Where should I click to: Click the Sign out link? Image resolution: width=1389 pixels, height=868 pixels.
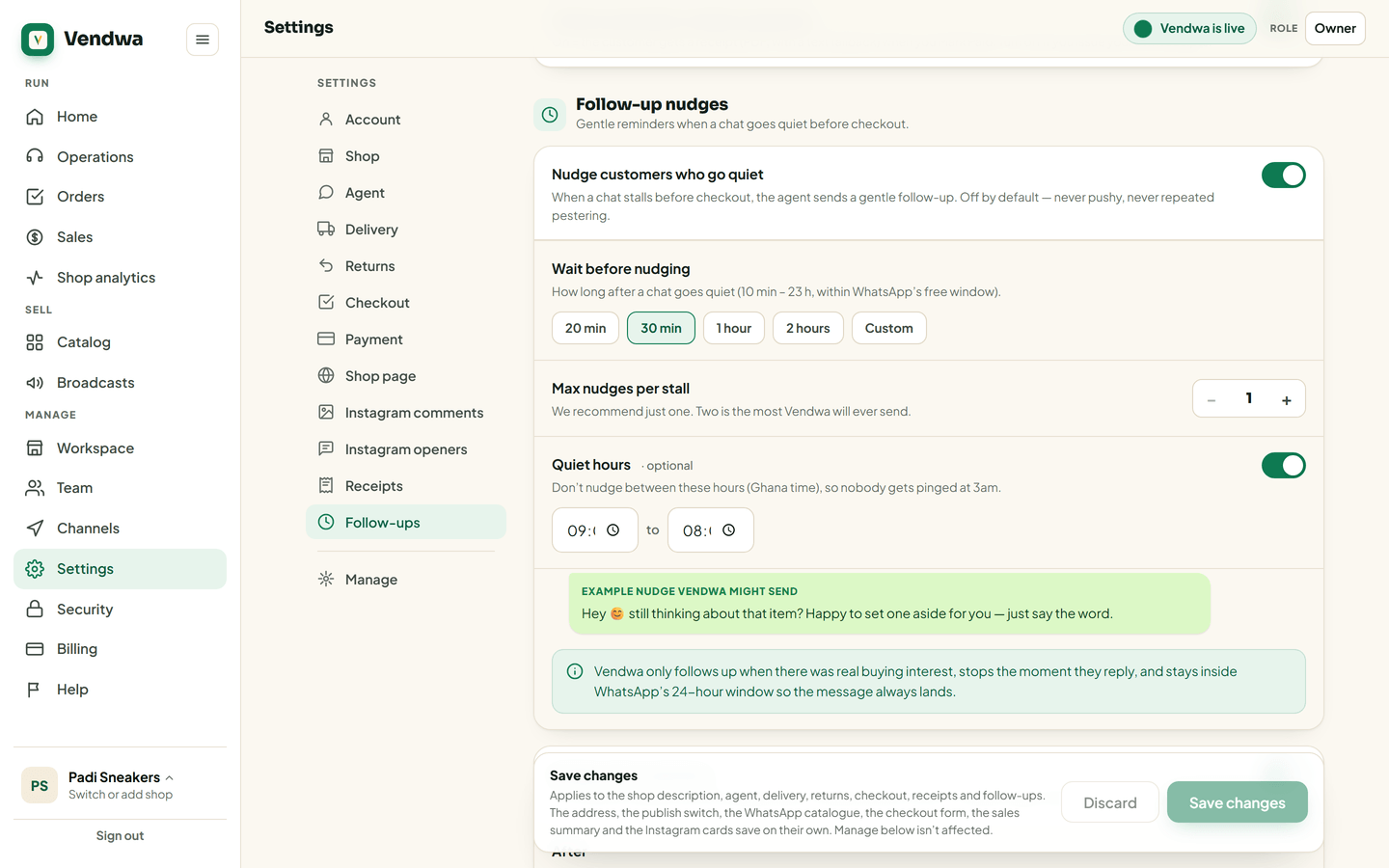click(x=120, y=836)
